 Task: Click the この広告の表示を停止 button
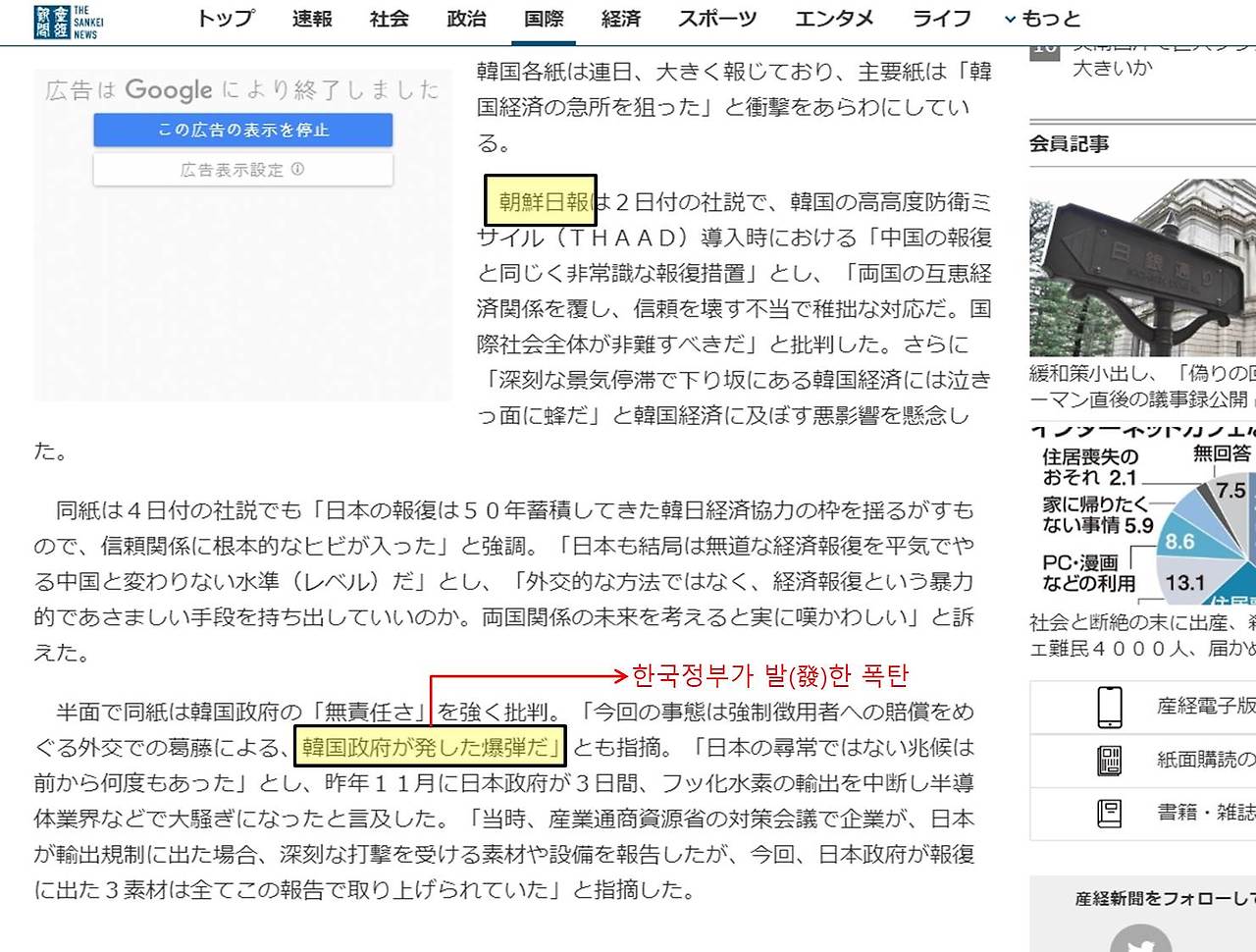point(243,130)
